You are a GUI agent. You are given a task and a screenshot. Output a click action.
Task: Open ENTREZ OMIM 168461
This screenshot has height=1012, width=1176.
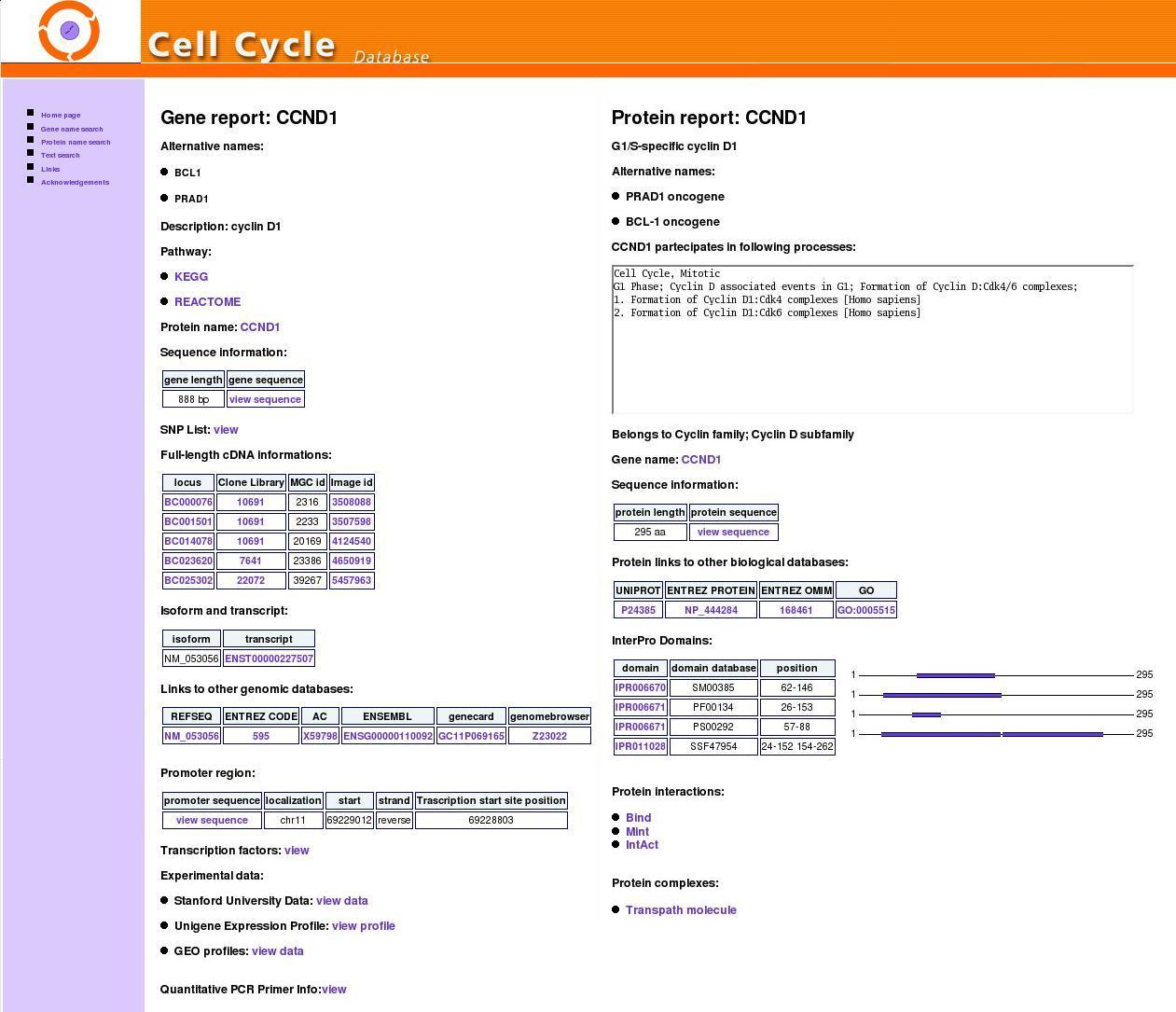click(796, 610)
